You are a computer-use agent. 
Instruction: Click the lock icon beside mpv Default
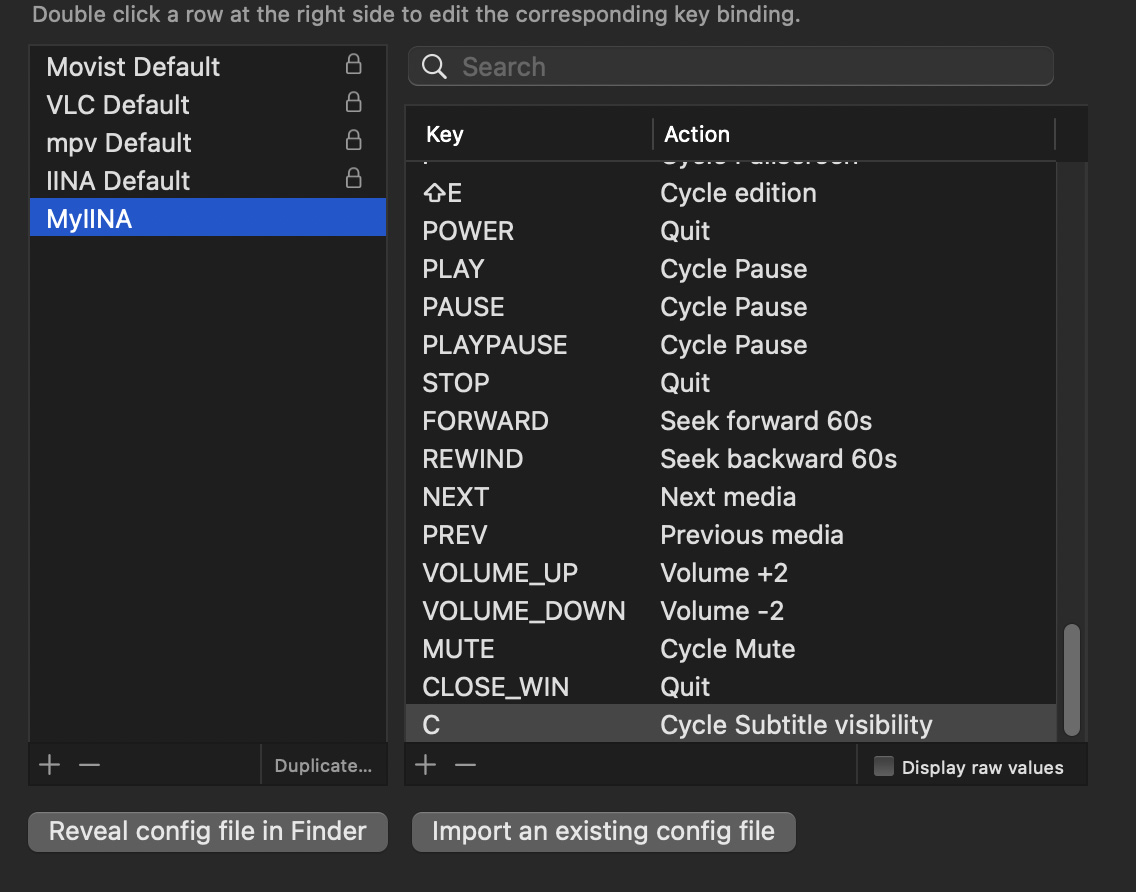353,141
